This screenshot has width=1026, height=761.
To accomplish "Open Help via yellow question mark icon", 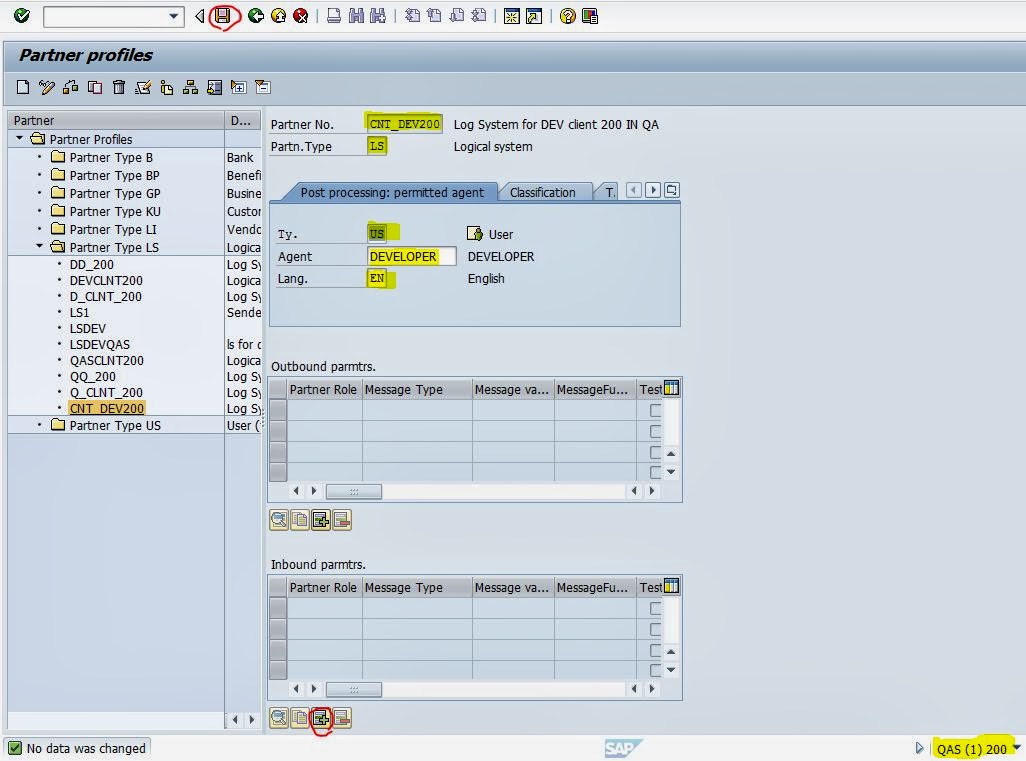I will 567,16.
